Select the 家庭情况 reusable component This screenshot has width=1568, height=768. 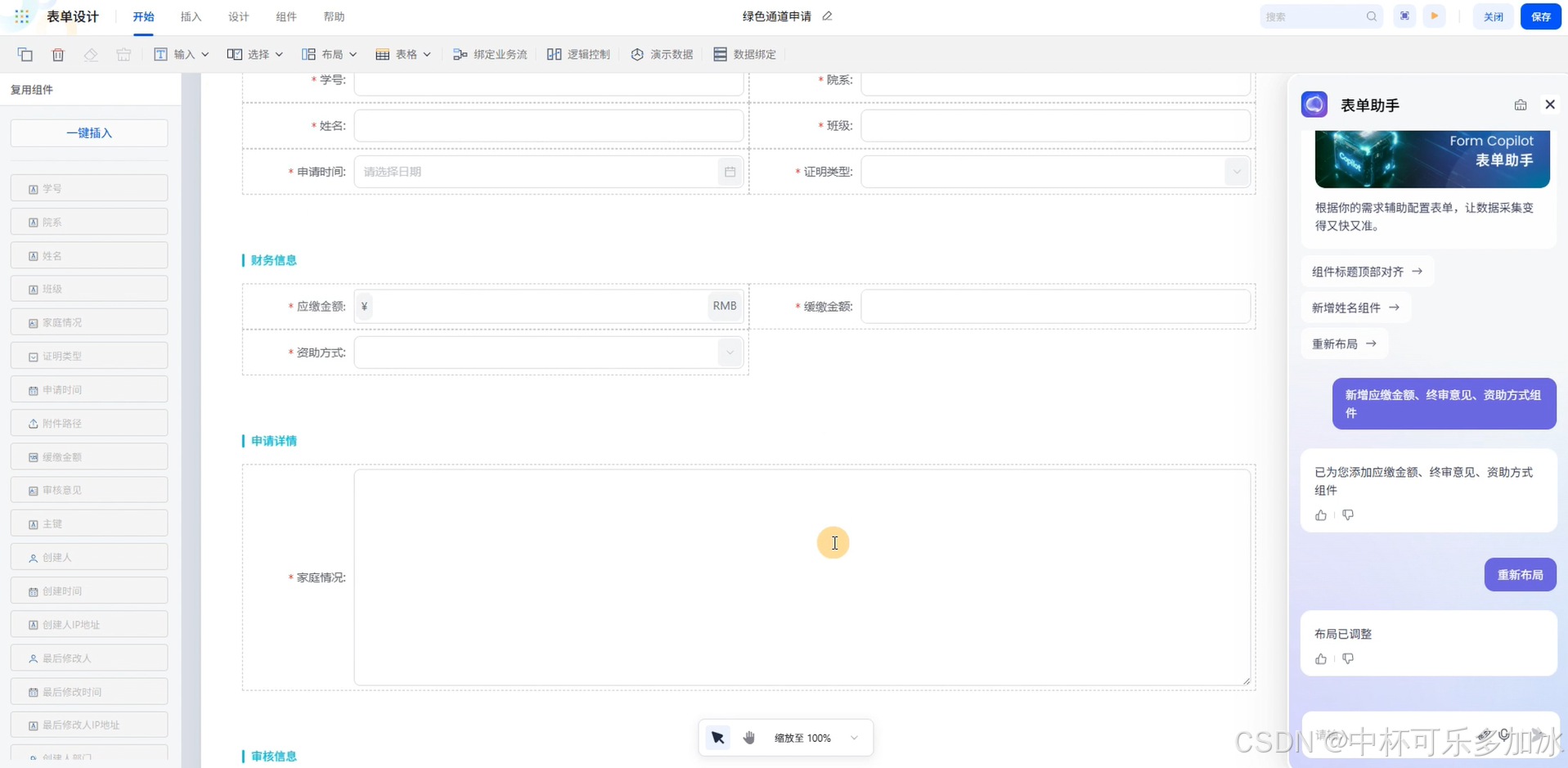pyautogui.click(x=89, y=322)
